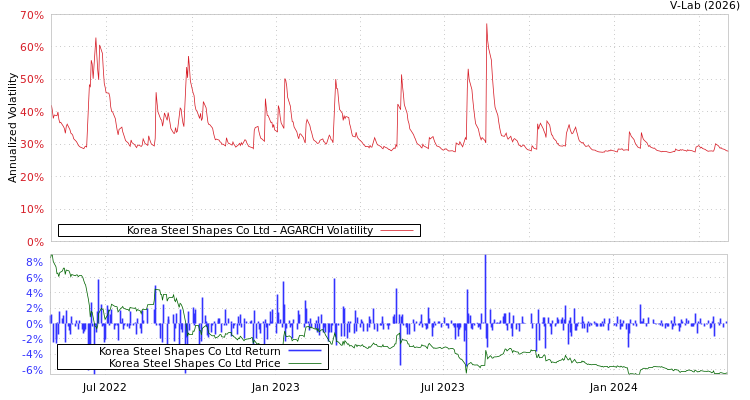Click the -6% return axis label
Viewport: 750px width, 400px height.
coord(32,371)
